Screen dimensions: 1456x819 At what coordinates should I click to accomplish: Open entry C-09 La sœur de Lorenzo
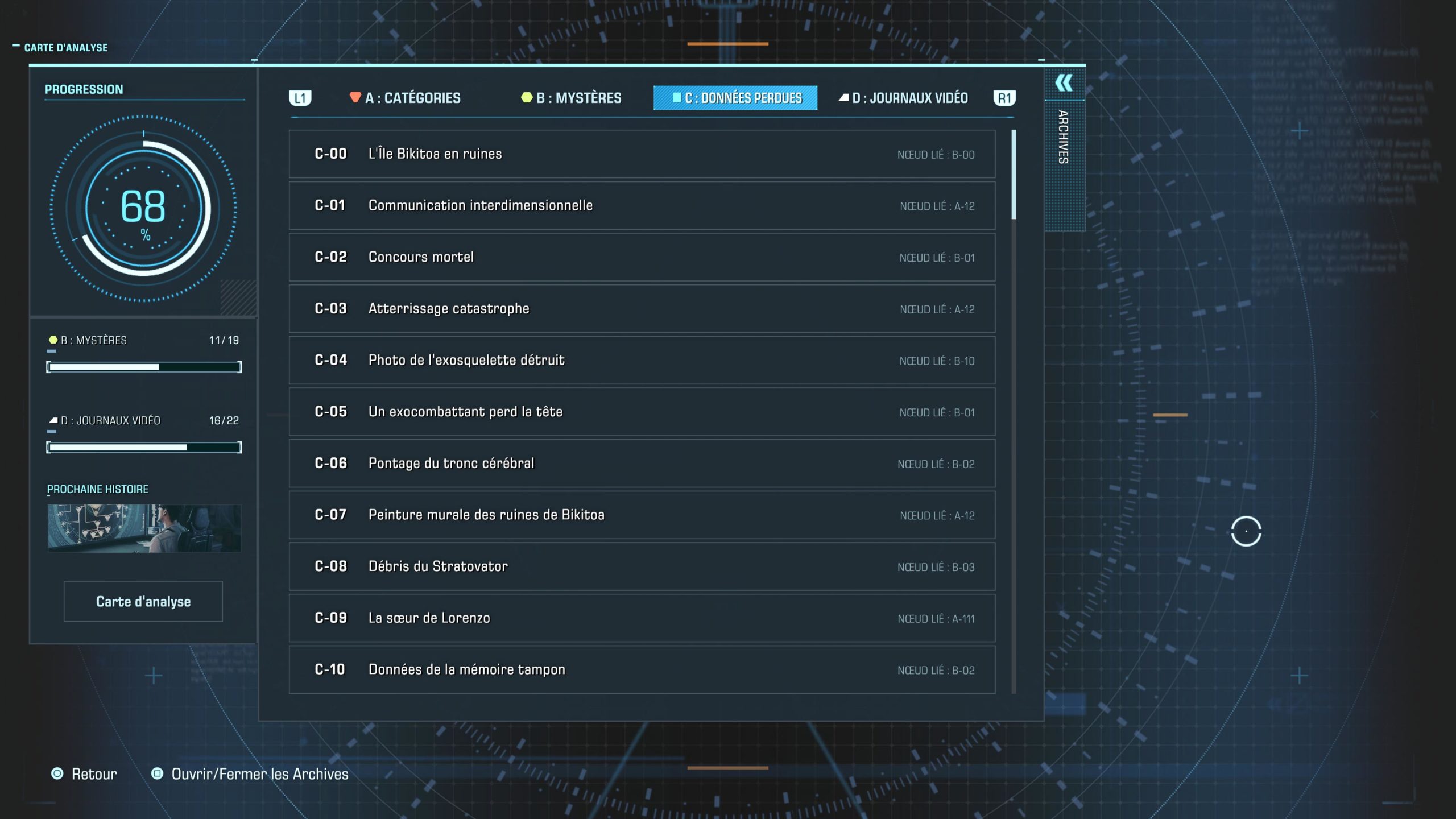642,618
